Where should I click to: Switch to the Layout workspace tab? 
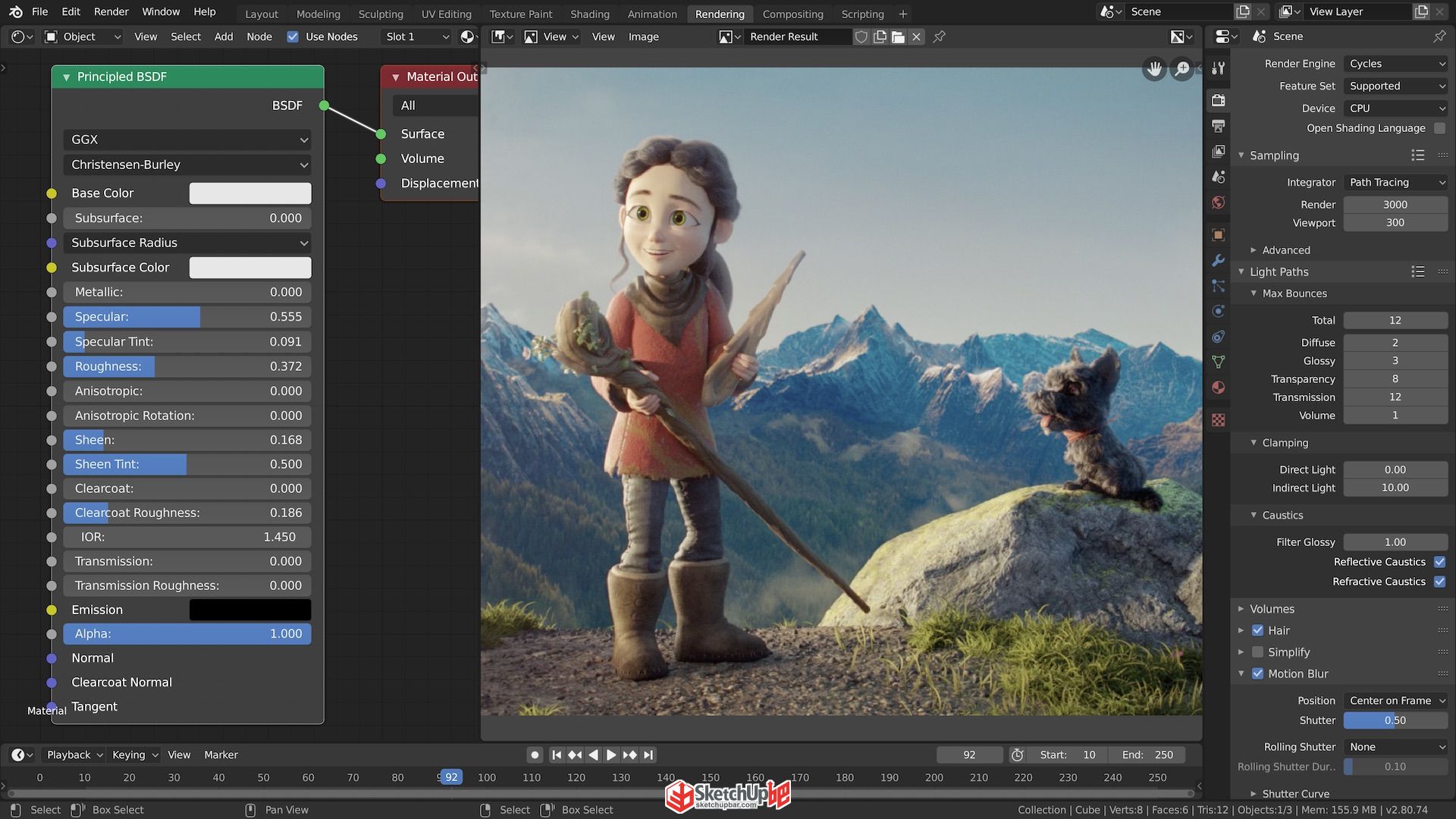click(262, 14)
